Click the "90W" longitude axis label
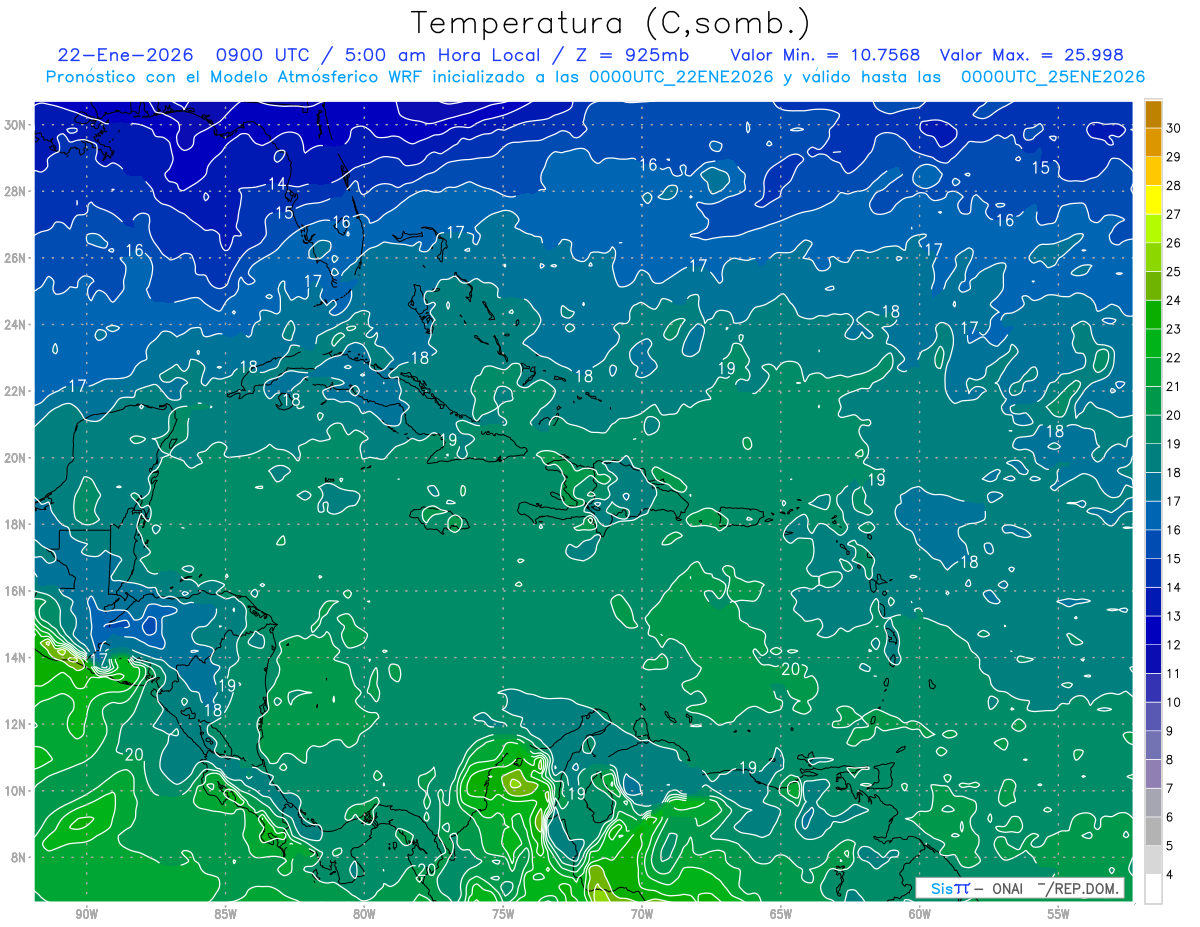 pyautogui.click(x=86, y=914)
